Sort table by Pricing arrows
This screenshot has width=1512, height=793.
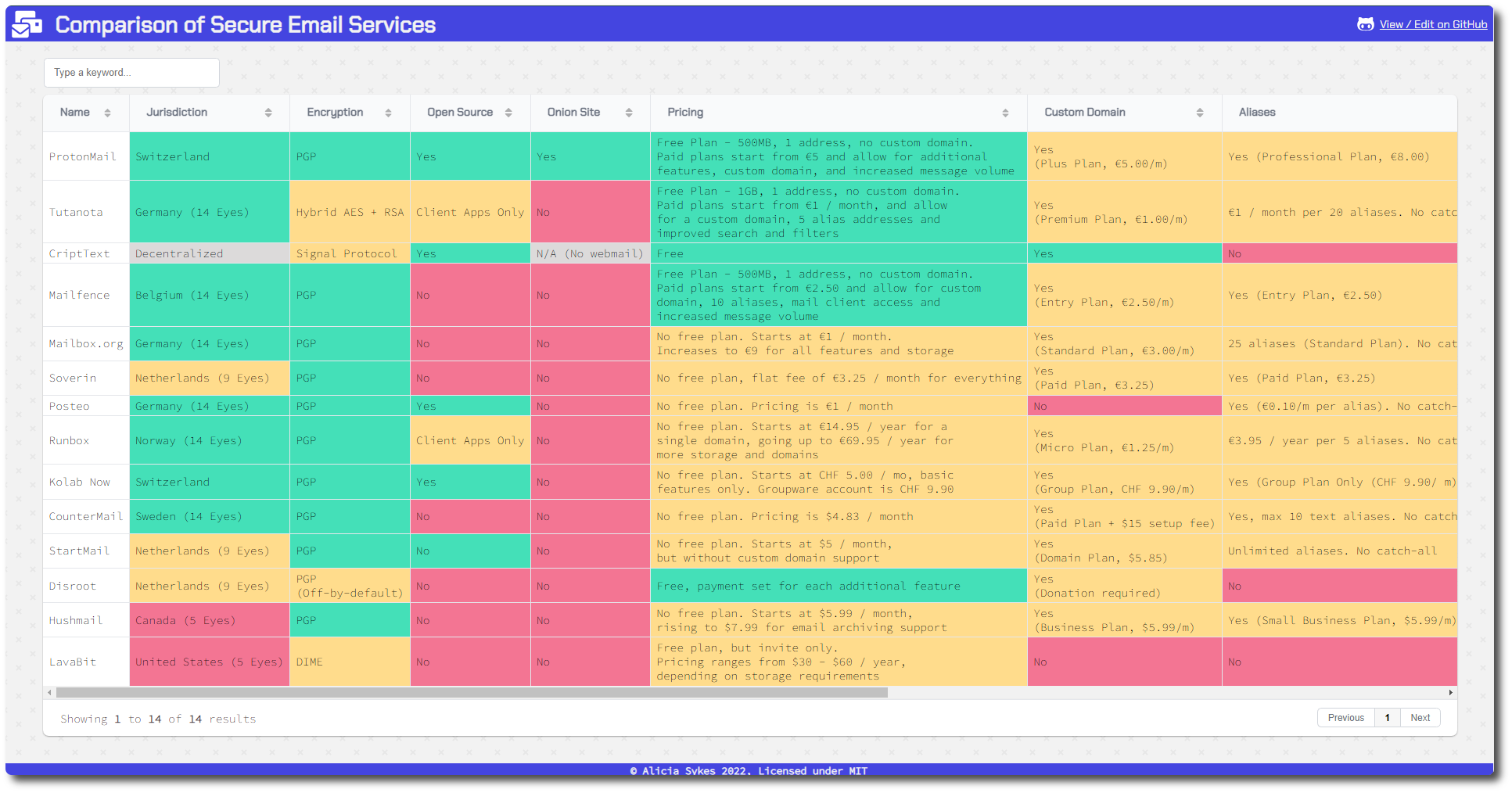click(1005, 113)
